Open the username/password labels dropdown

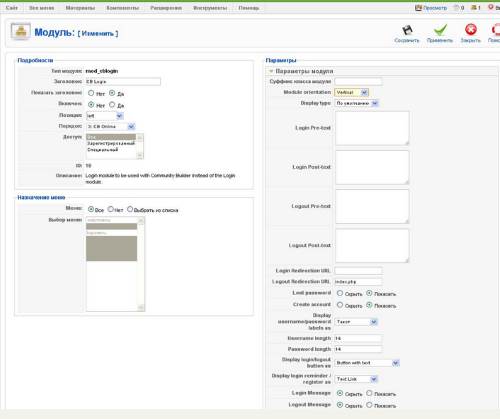pos(356,322)
